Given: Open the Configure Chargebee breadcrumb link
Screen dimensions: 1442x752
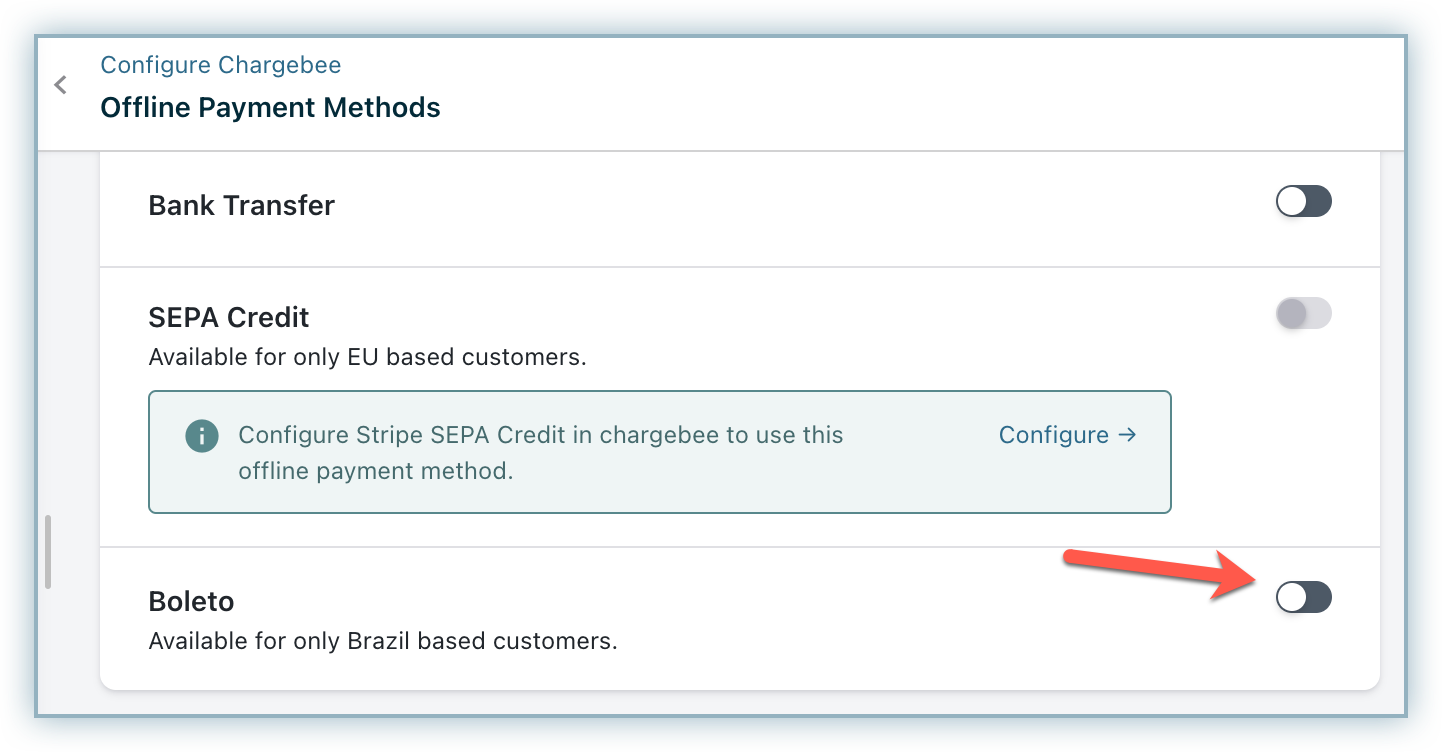Looking at the screenshot, I should (220, 65).
